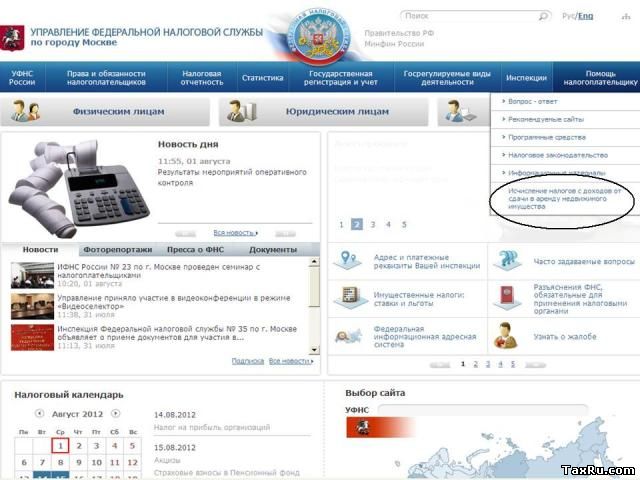Go to previous month in tax calendar
The height and width of the screenshot is (480, 640).
(39, 413)
